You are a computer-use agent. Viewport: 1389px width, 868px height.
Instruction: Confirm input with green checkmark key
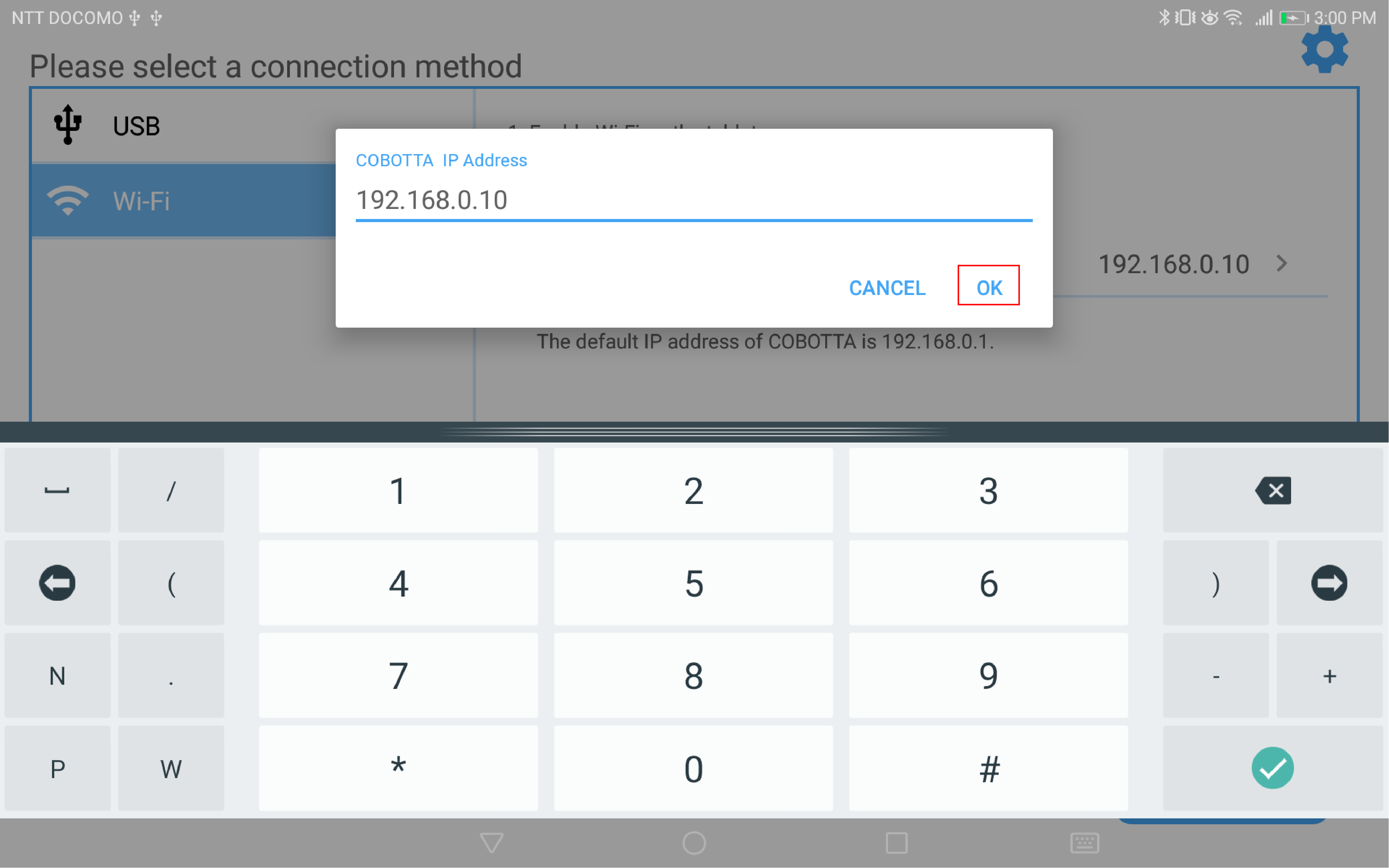point(1272,768)
